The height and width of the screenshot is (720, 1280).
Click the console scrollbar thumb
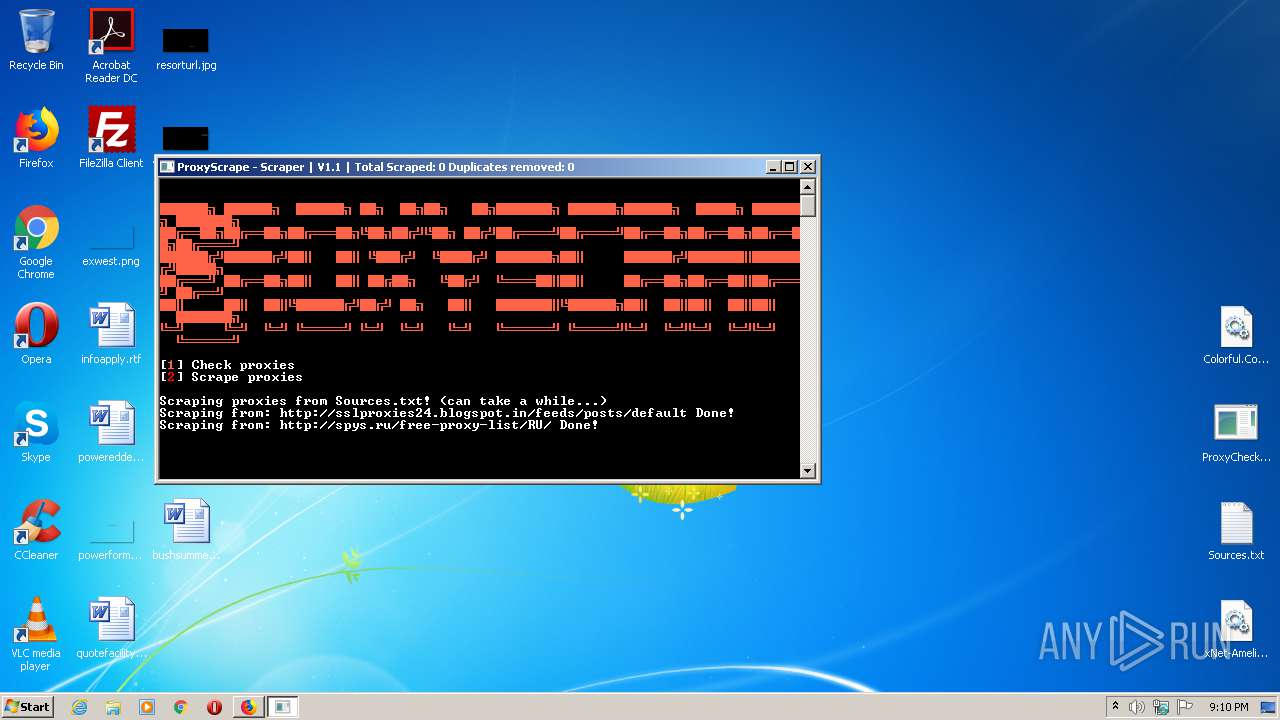click(808, 206)
